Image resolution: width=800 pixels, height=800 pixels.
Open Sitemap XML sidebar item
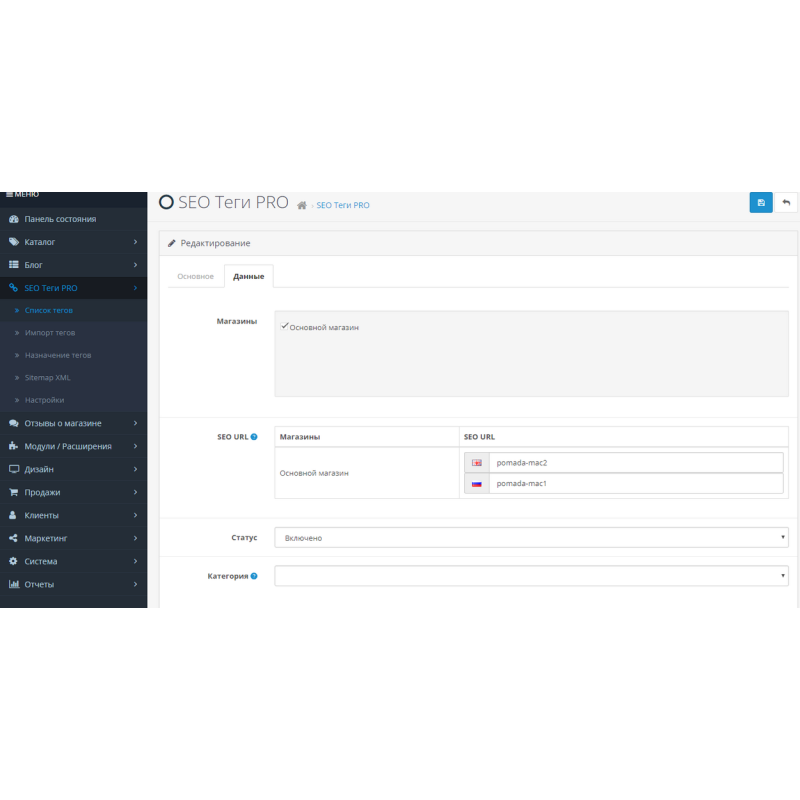tap(48, 378)
